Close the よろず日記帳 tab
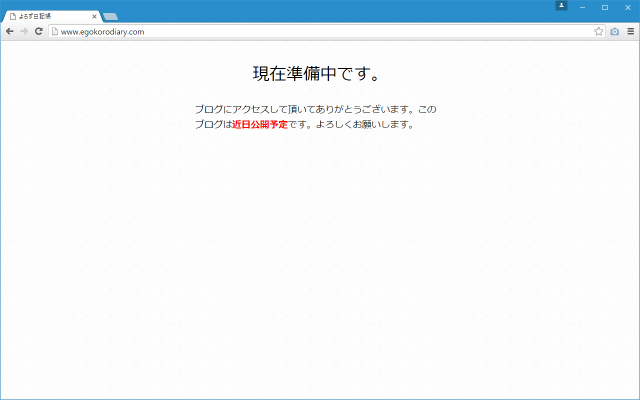The image size is (640, 400). pos(94,17)
